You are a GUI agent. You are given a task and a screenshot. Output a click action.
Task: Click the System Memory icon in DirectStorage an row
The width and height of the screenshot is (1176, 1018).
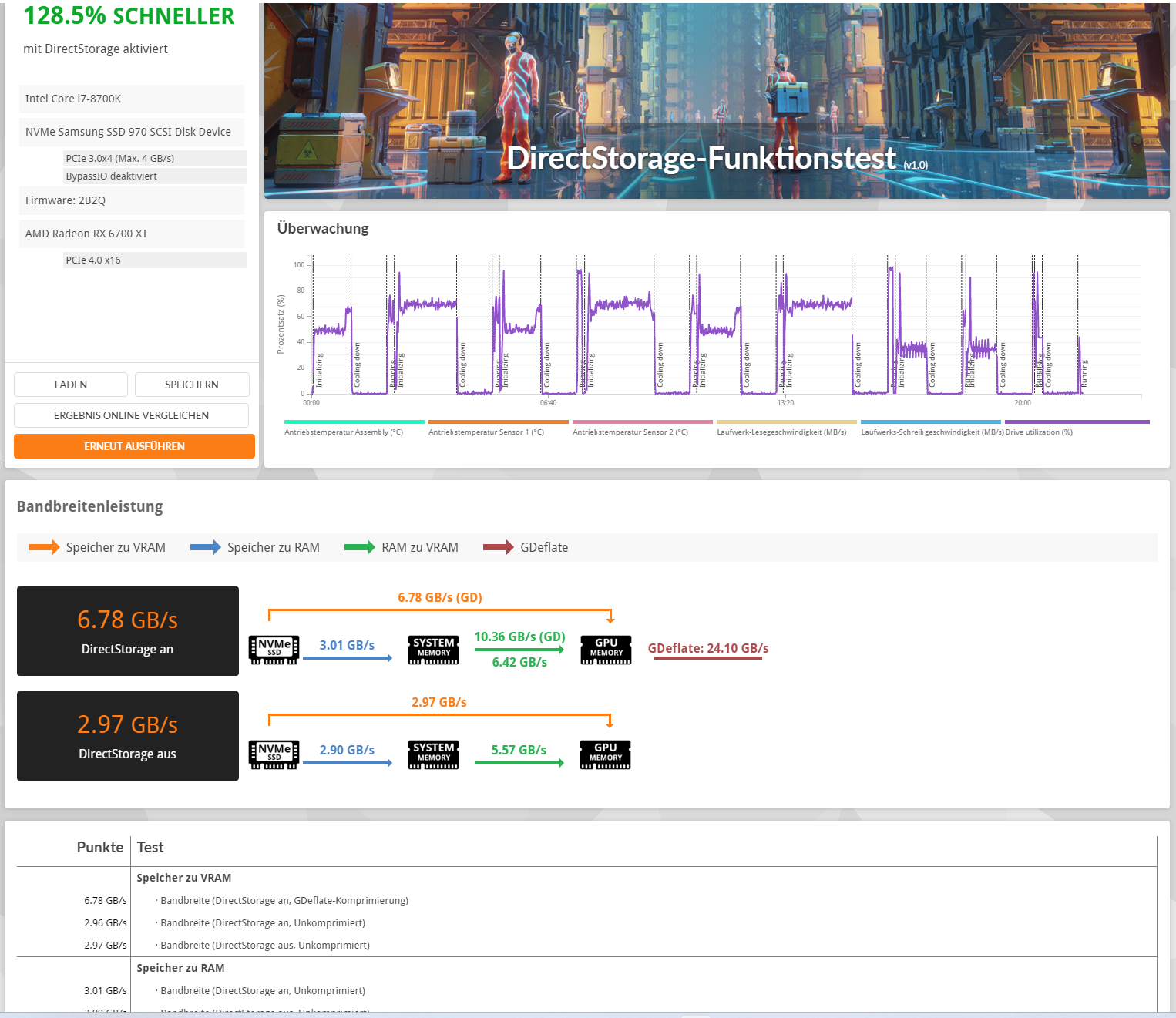pos(434,650)
